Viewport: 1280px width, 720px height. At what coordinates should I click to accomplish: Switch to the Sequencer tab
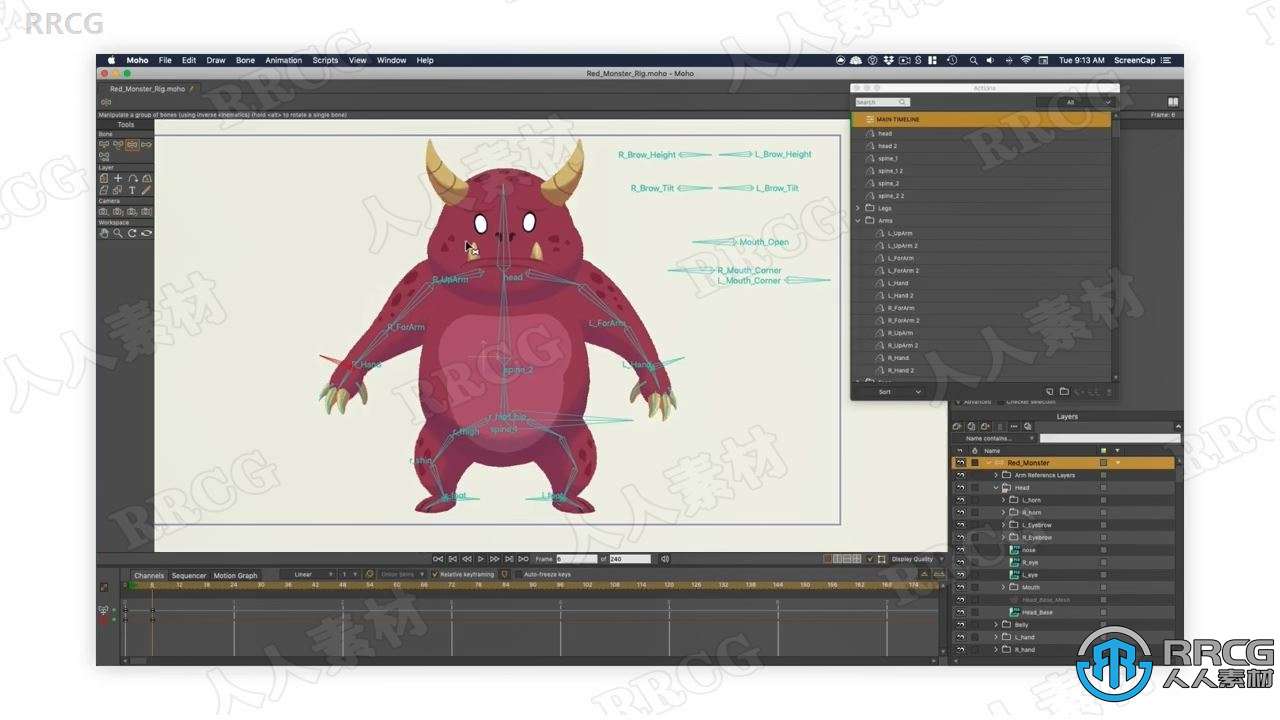point(188,575)
